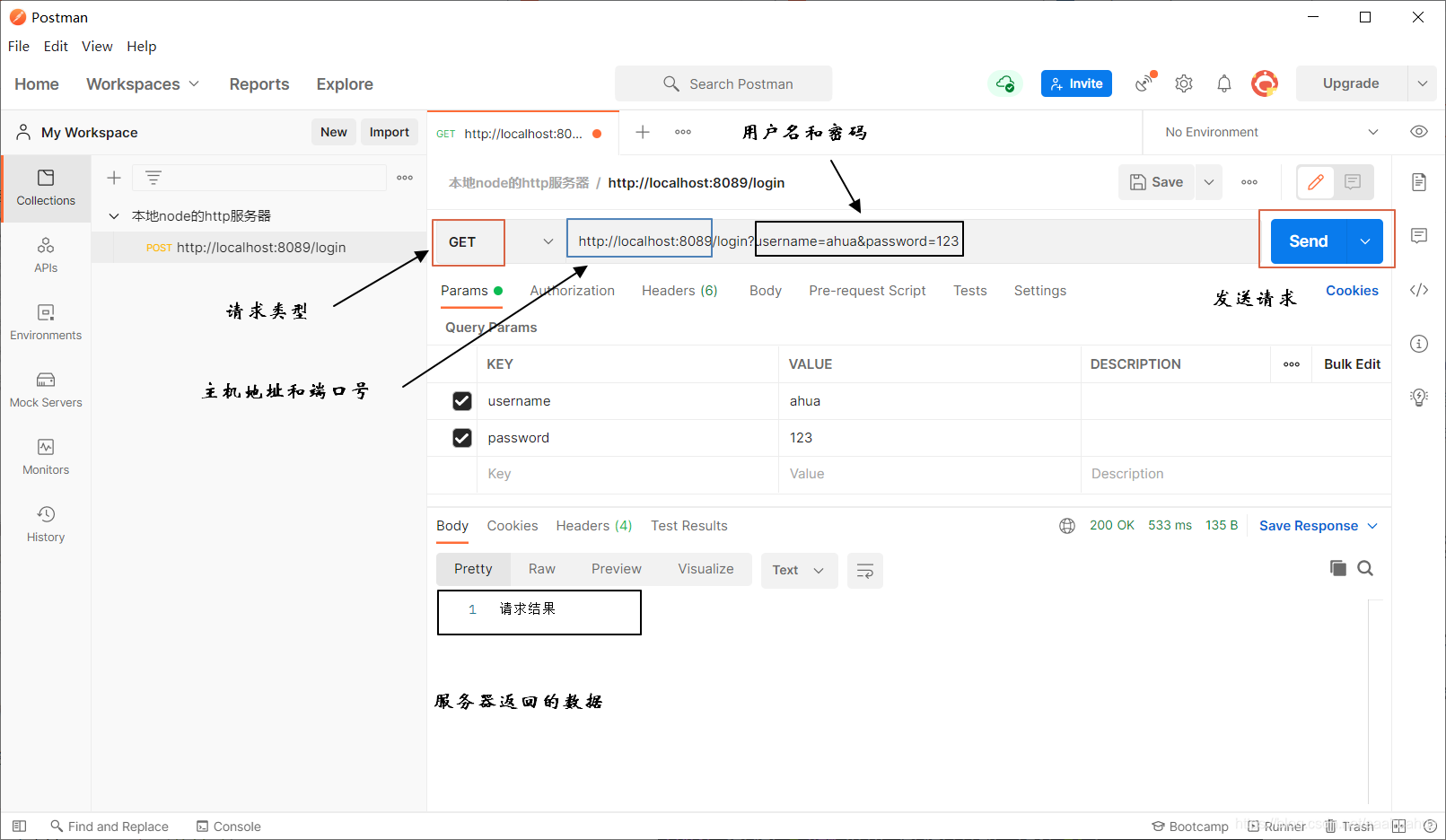Copy the response body with copy icon

[1337, 568]
